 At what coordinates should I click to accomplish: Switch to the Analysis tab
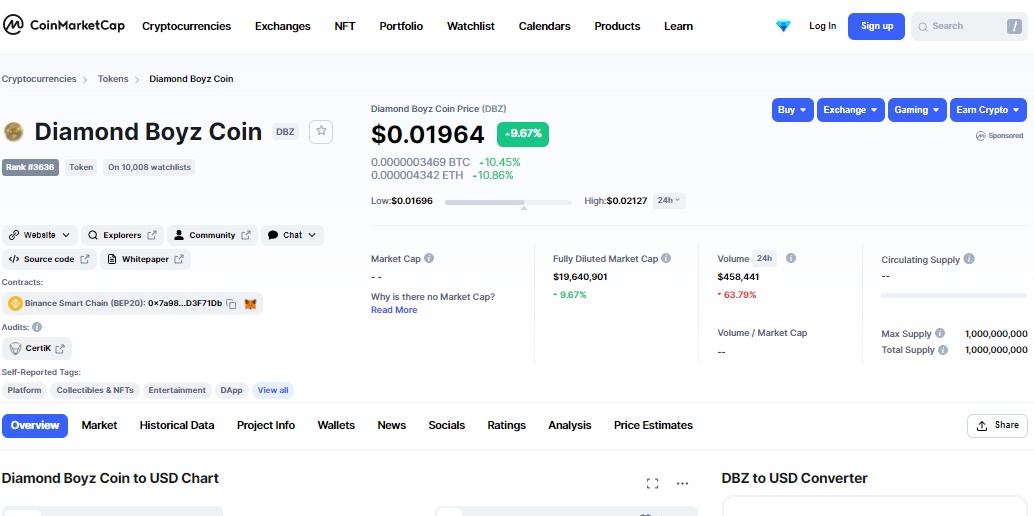point(570,426)
